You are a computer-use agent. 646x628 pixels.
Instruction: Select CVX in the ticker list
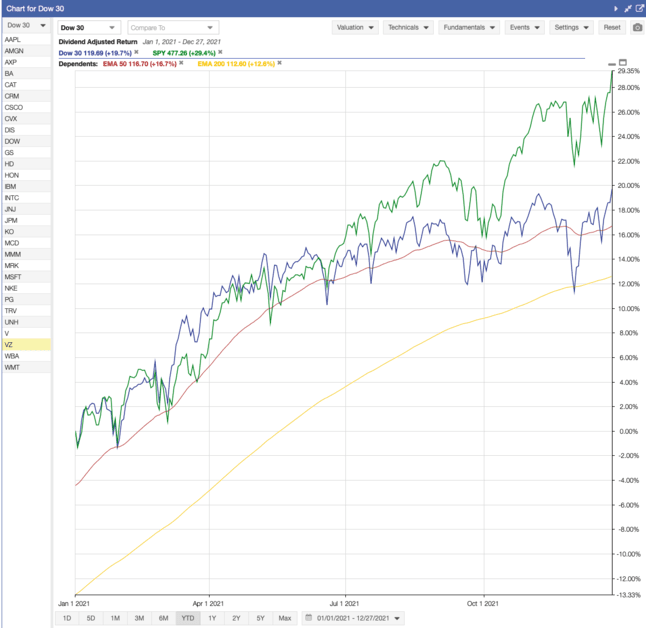point(26,119)
